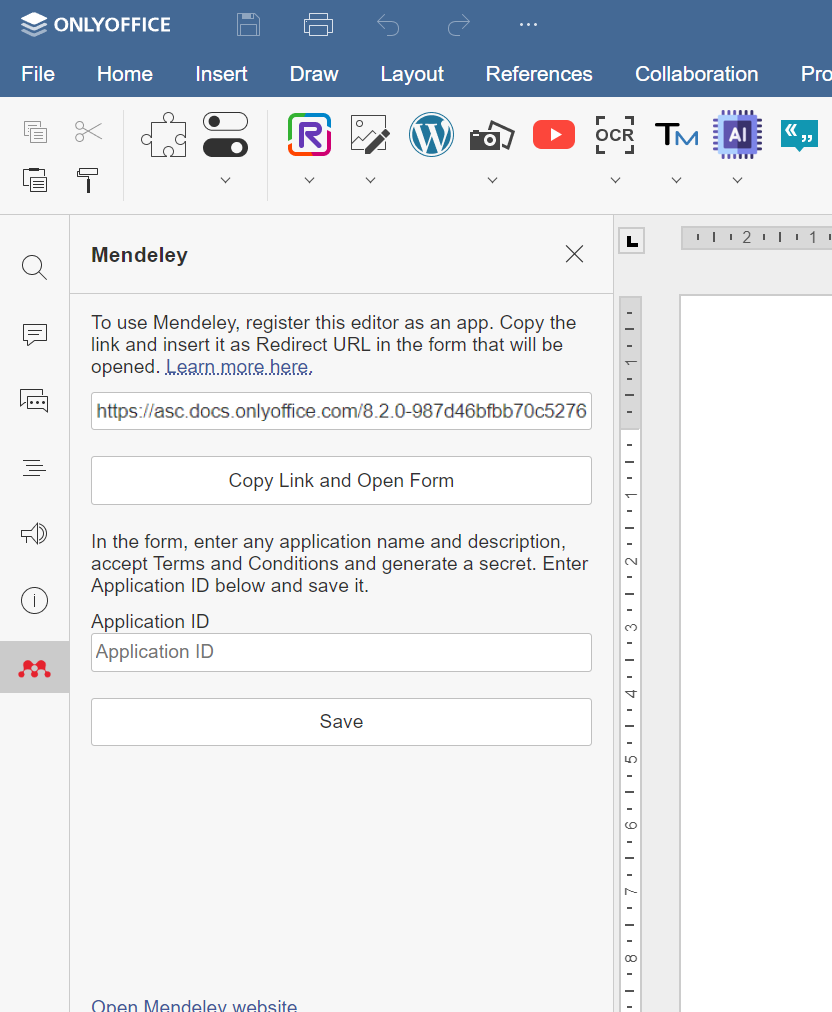This screenshot has width=832, height=1012.
Task: Click the WordPress plugin icon
Action: [431, 135]
